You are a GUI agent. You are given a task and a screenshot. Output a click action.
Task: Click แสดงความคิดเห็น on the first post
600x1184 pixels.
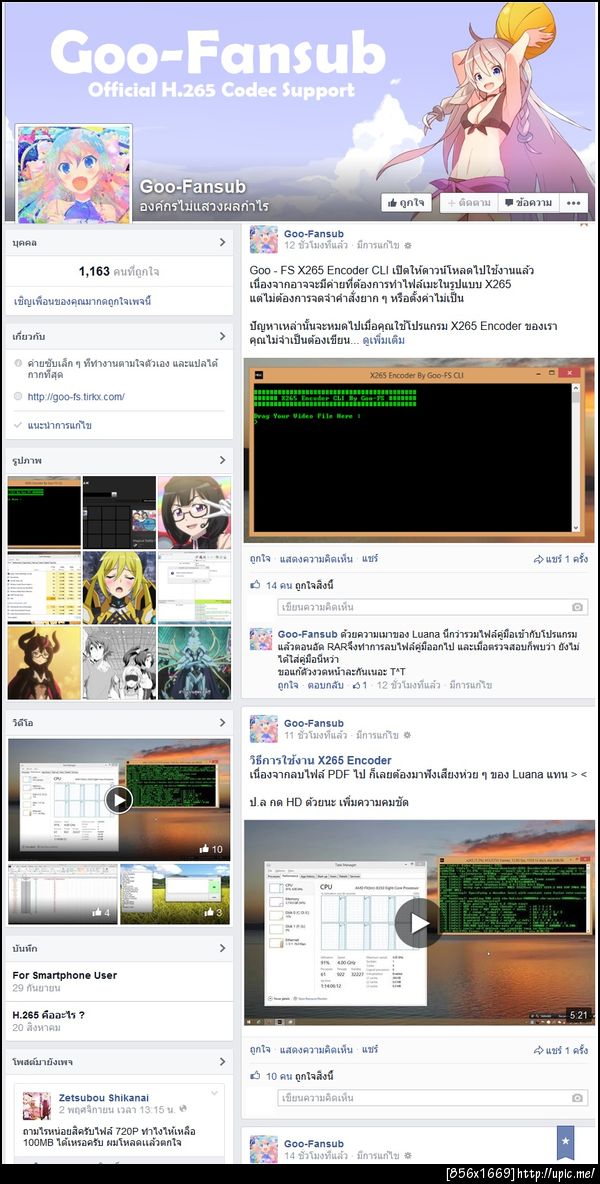point(317,560)
